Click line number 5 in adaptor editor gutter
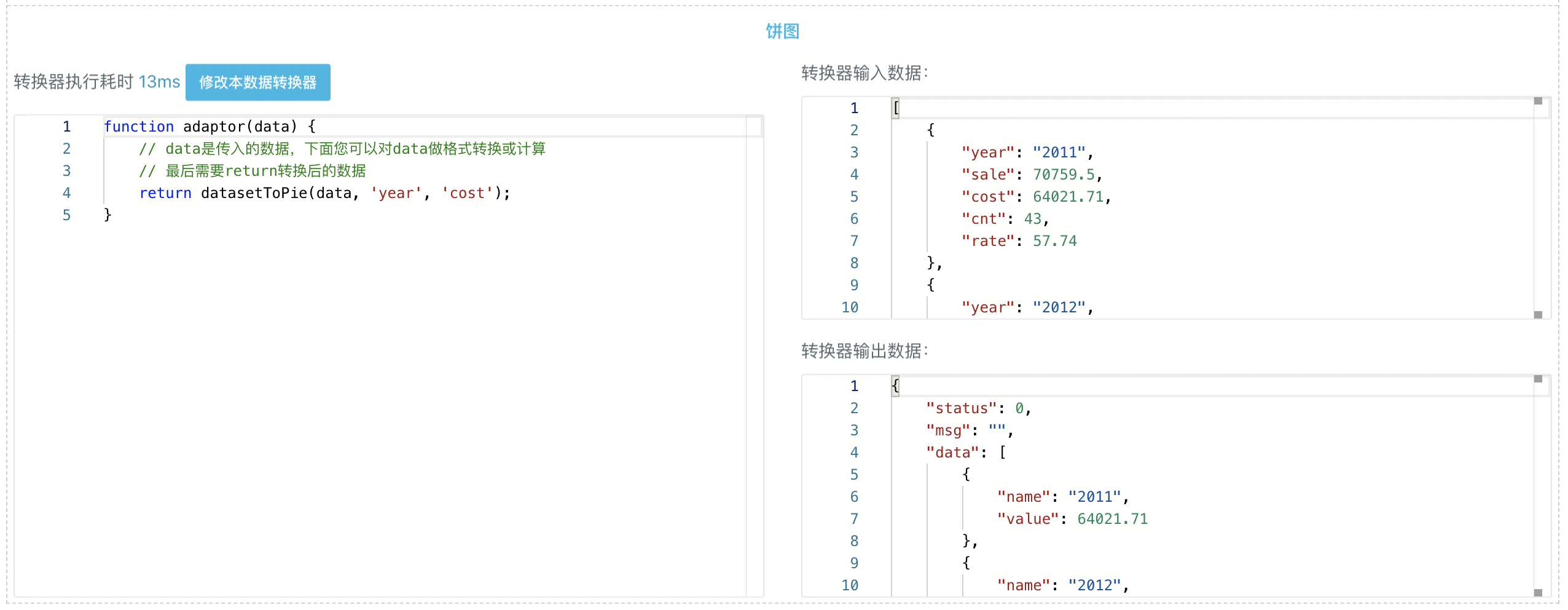 pos(66,215)
